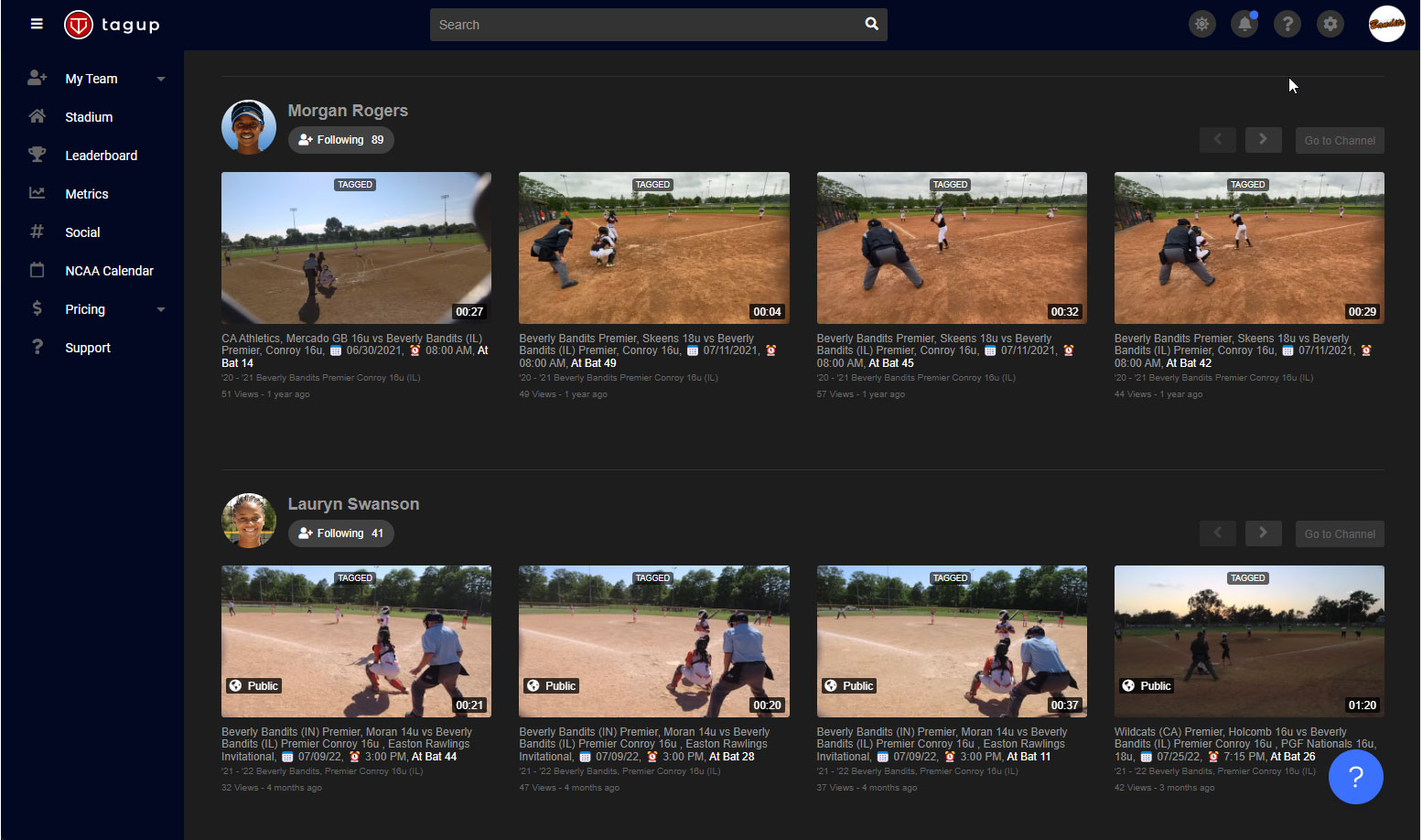The width and height of the screenshot is (1422, 840).
Task: Open the profile avatar menu
Action: (x=1386, y=24)
